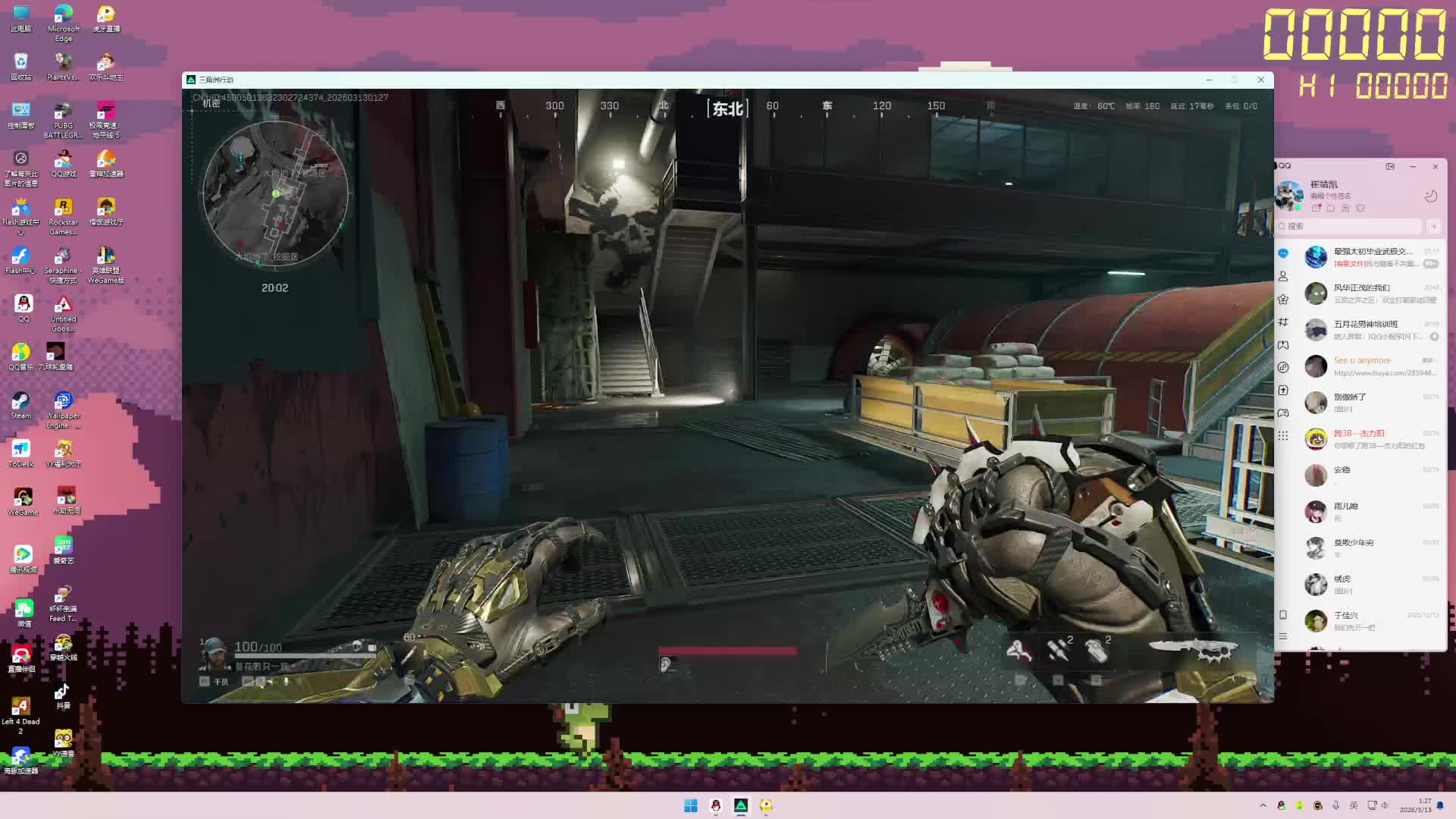The height and width of the screenshot is (819, 1456).
Task: Click QQ main menu hamburger icon
Action: click(x=1283, y=636)
